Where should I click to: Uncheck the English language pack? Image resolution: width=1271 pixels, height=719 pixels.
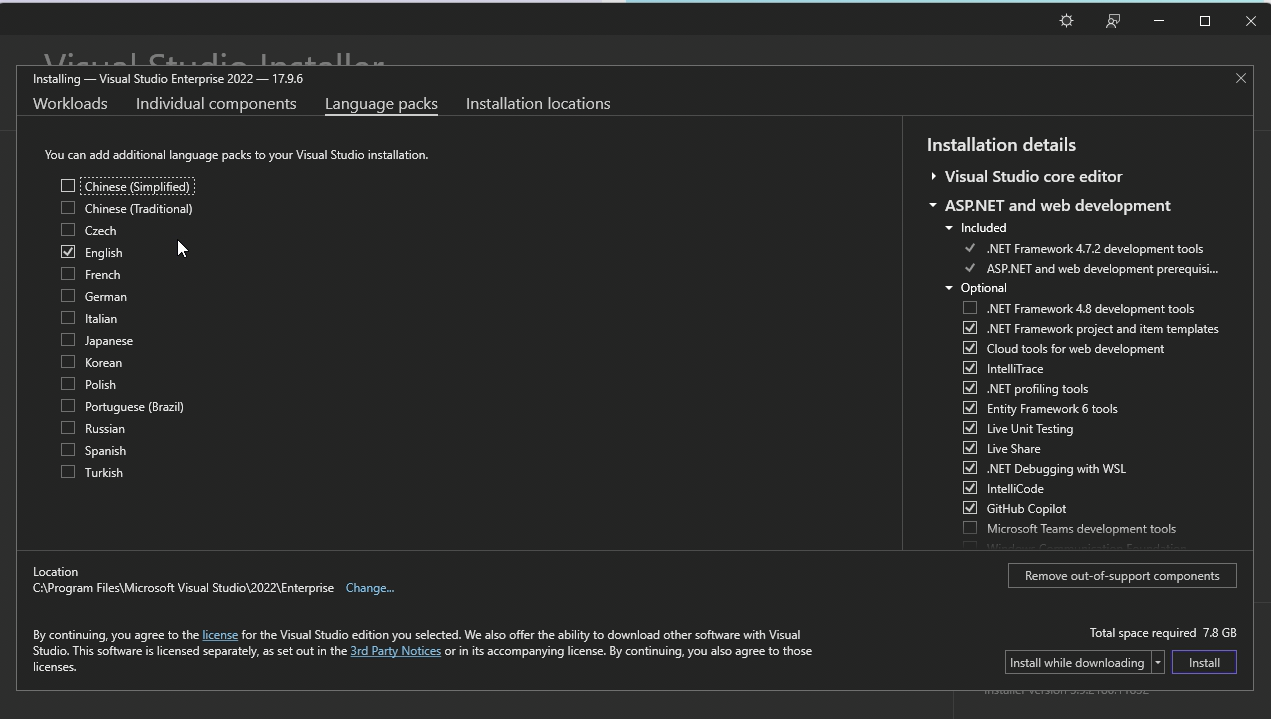pos(68,252)
